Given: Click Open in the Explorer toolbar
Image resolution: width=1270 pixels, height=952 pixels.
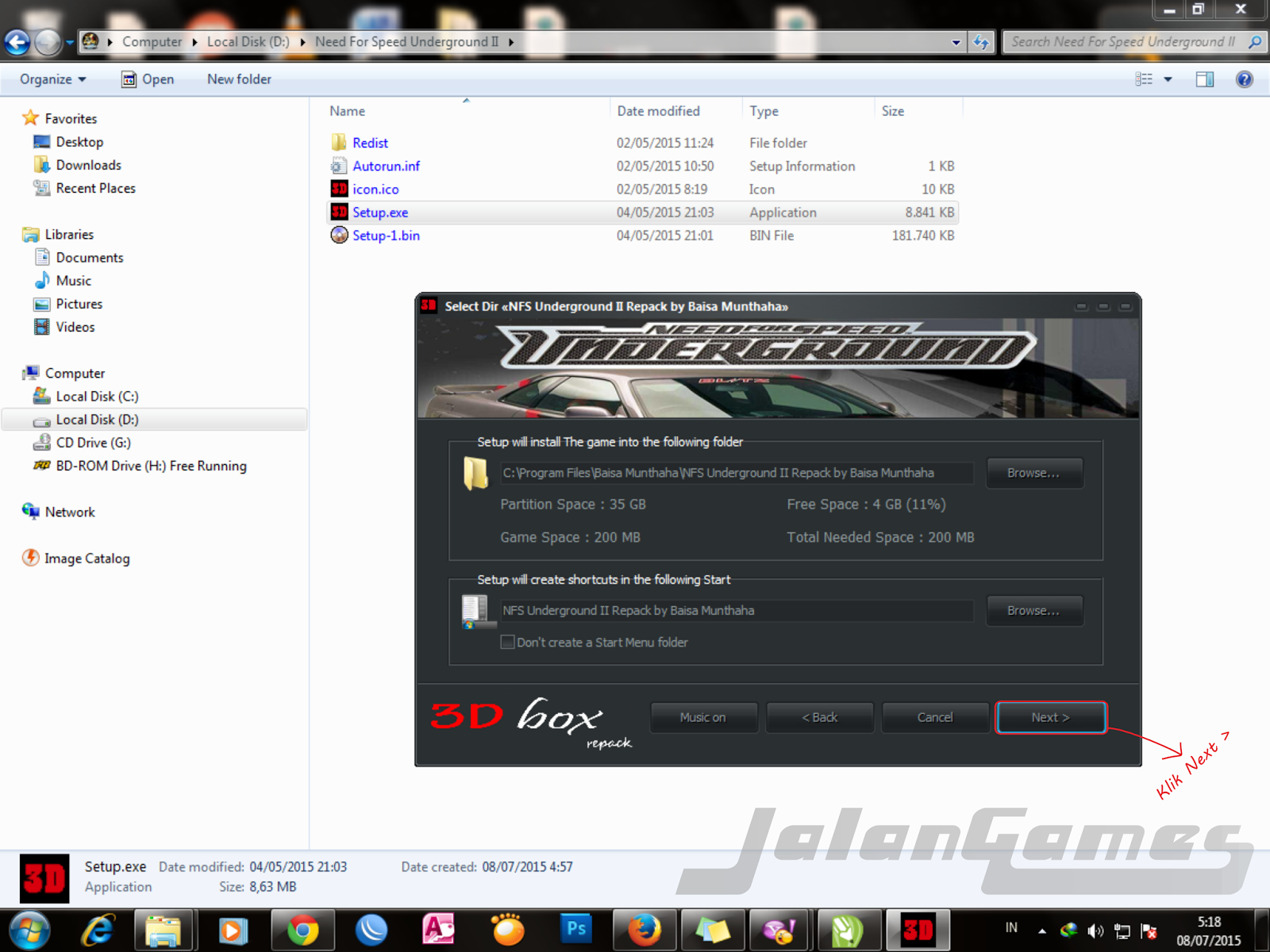Looking at the screenshot, I should click(148, 79).
